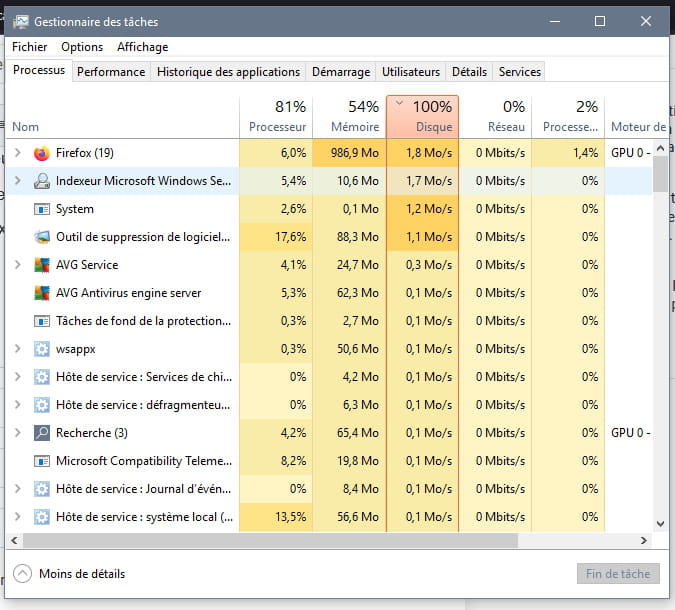Click the Fin de tâche button

[x=618, y=574]
